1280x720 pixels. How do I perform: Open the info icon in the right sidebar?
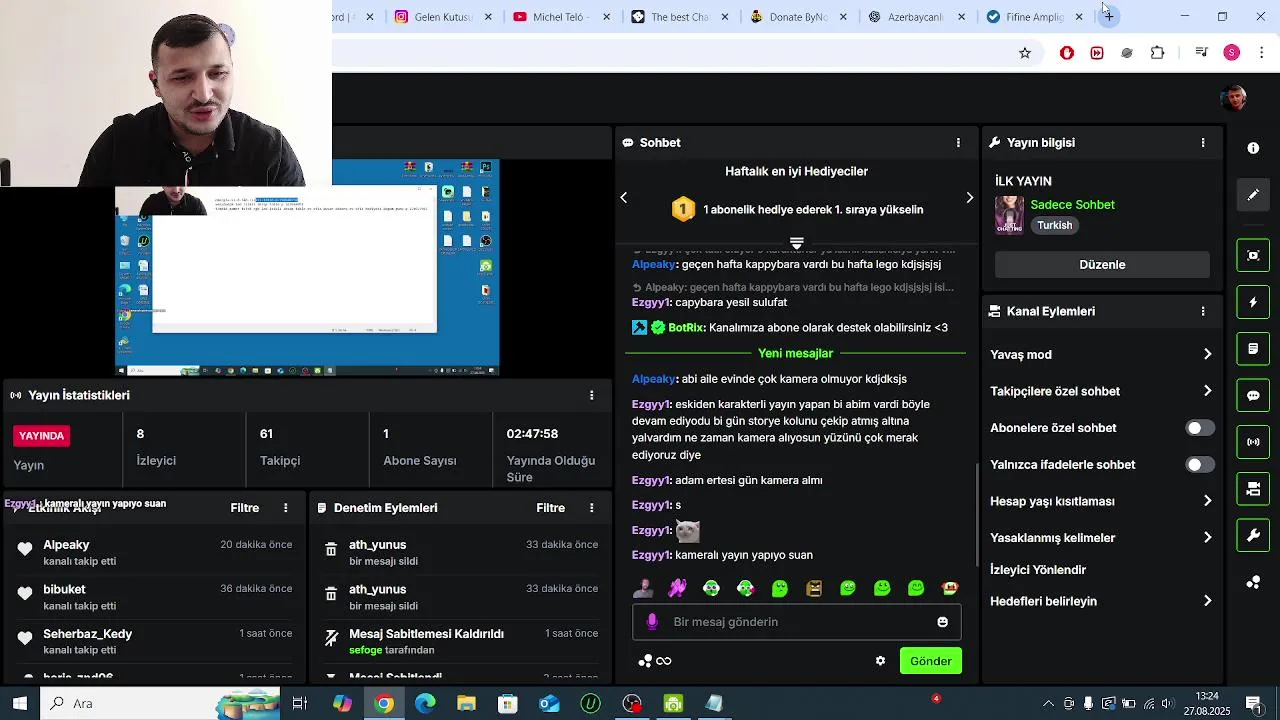[1253, 148]
